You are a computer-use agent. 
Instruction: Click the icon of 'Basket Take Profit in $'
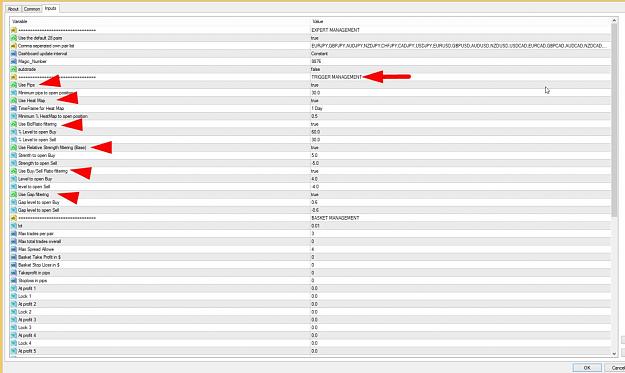point(14,257)
